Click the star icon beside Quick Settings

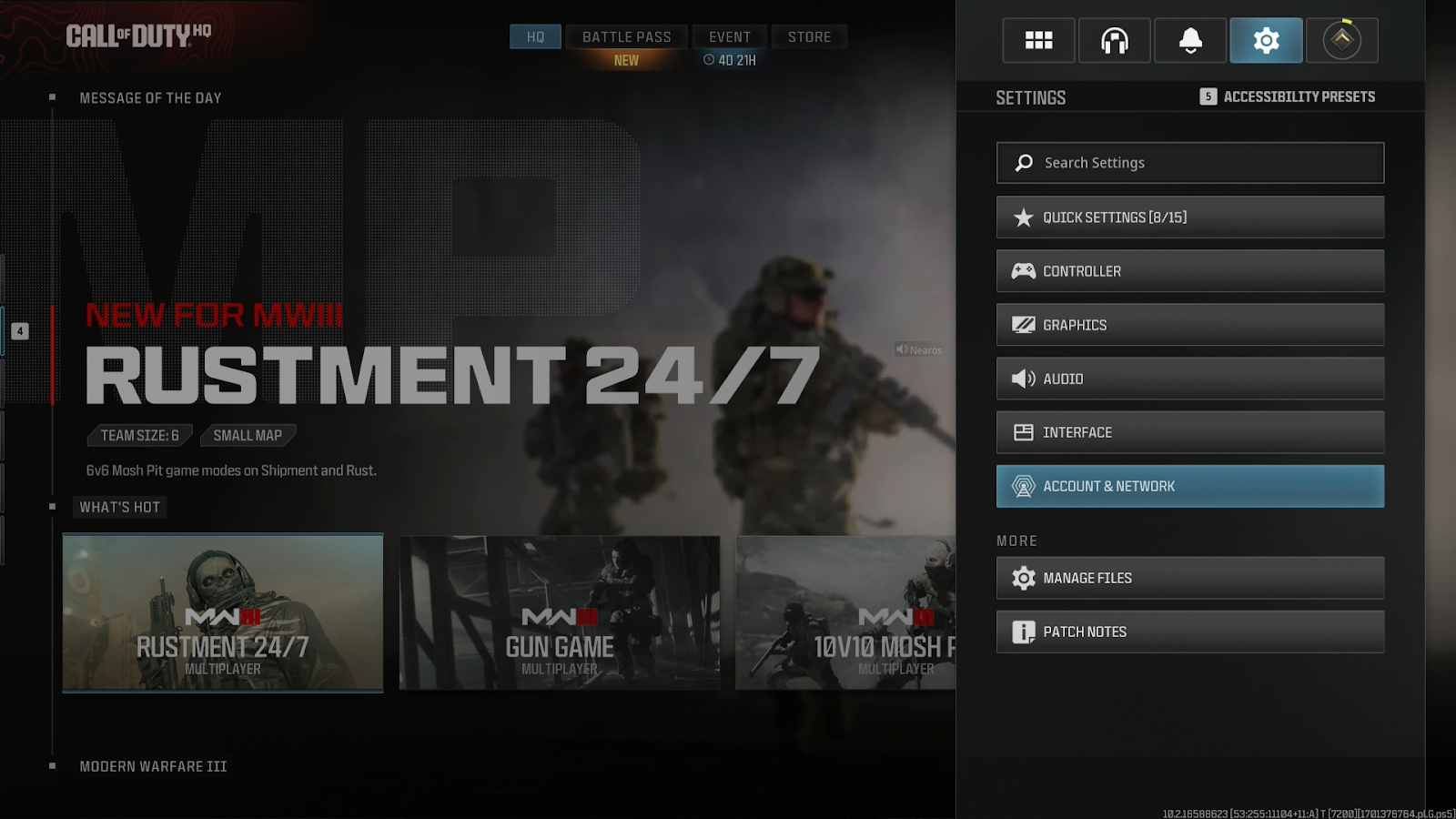click(1024, 217)
